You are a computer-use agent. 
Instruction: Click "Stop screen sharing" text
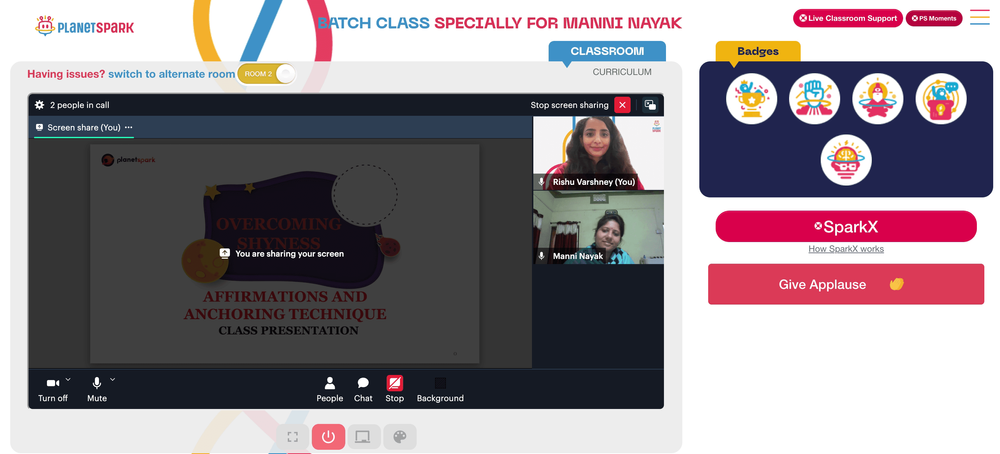point(570,105)
